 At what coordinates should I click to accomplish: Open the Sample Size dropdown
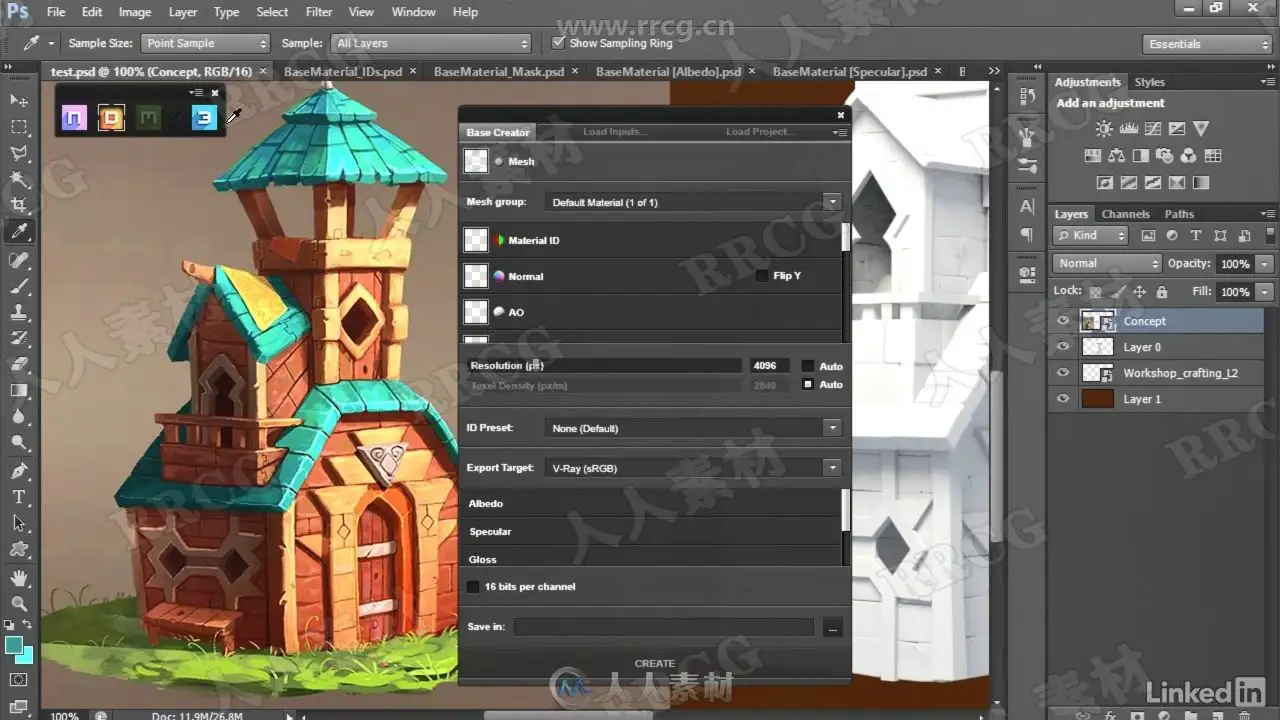click(205, 44)
